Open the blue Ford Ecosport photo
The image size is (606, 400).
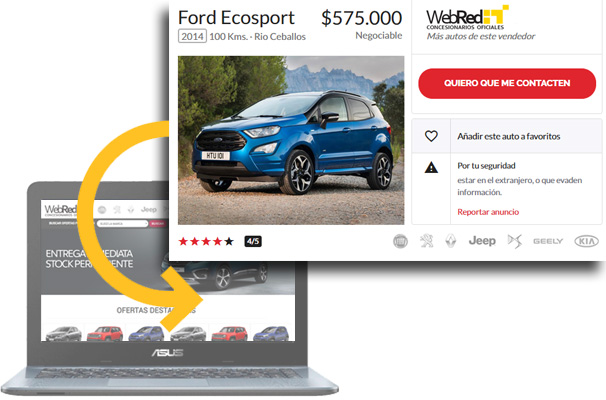pyautogui.click(x=291, y=140)
